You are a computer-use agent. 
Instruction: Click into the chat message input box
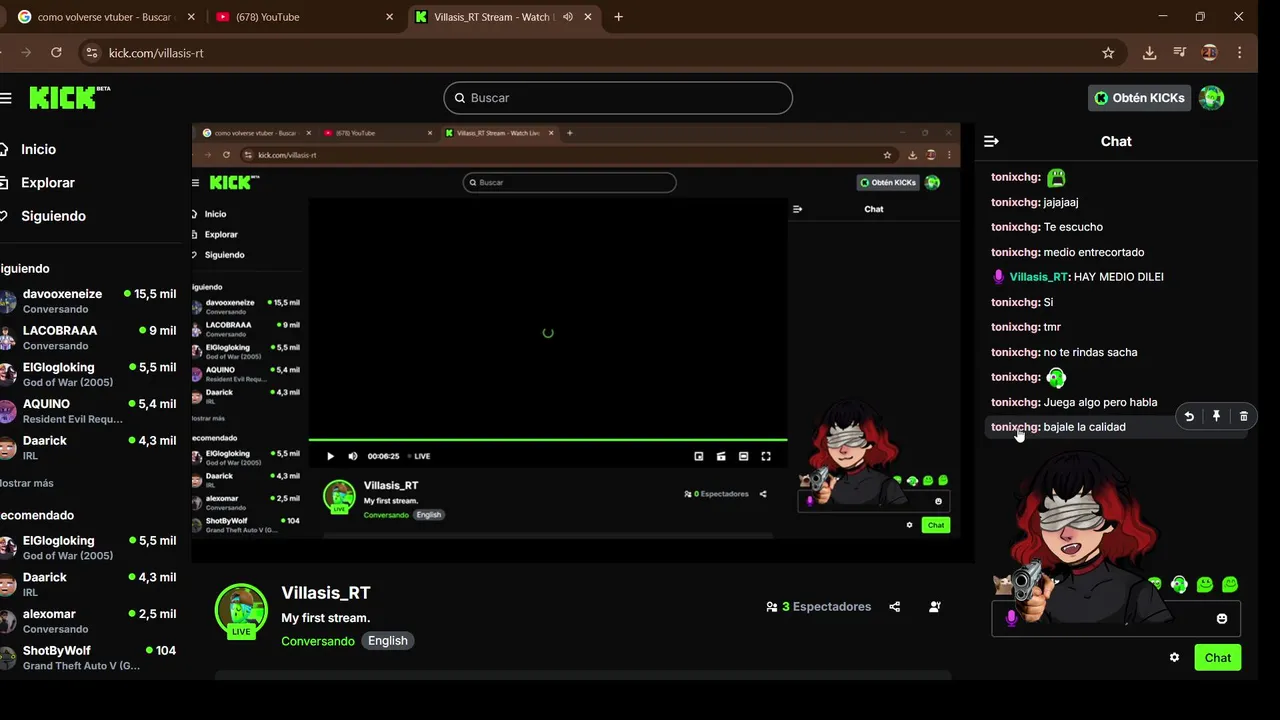[x=1115, y=619]
